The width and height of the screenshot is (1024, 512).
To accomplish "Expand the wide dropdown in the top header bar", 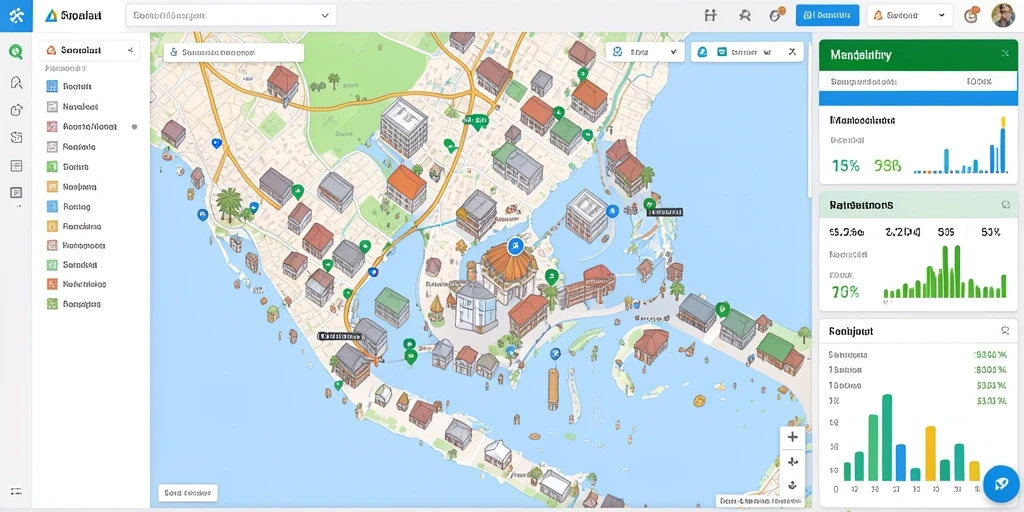I will (231, 15).
